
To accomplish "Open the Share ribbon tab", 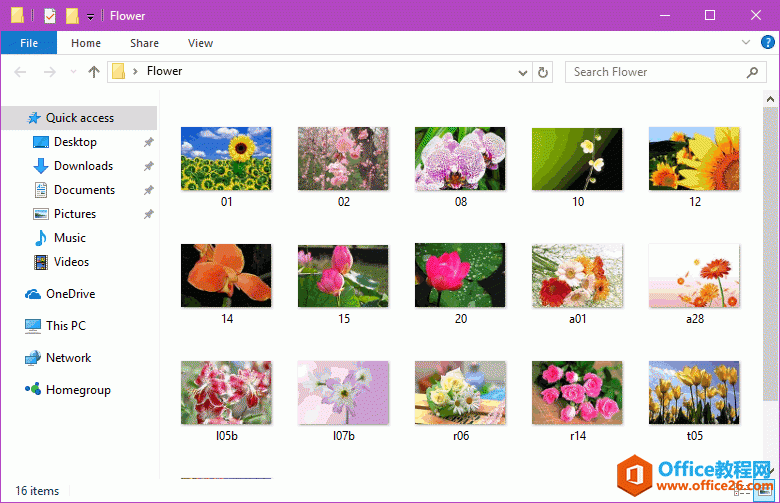I will tap(144, 43).
